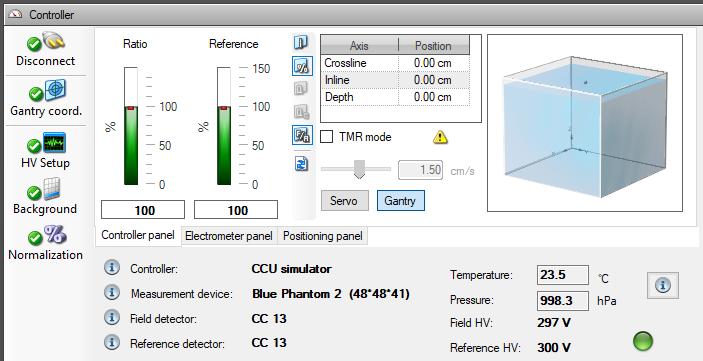Enable the TMR mode checkbox

click(x=326, y=137)
